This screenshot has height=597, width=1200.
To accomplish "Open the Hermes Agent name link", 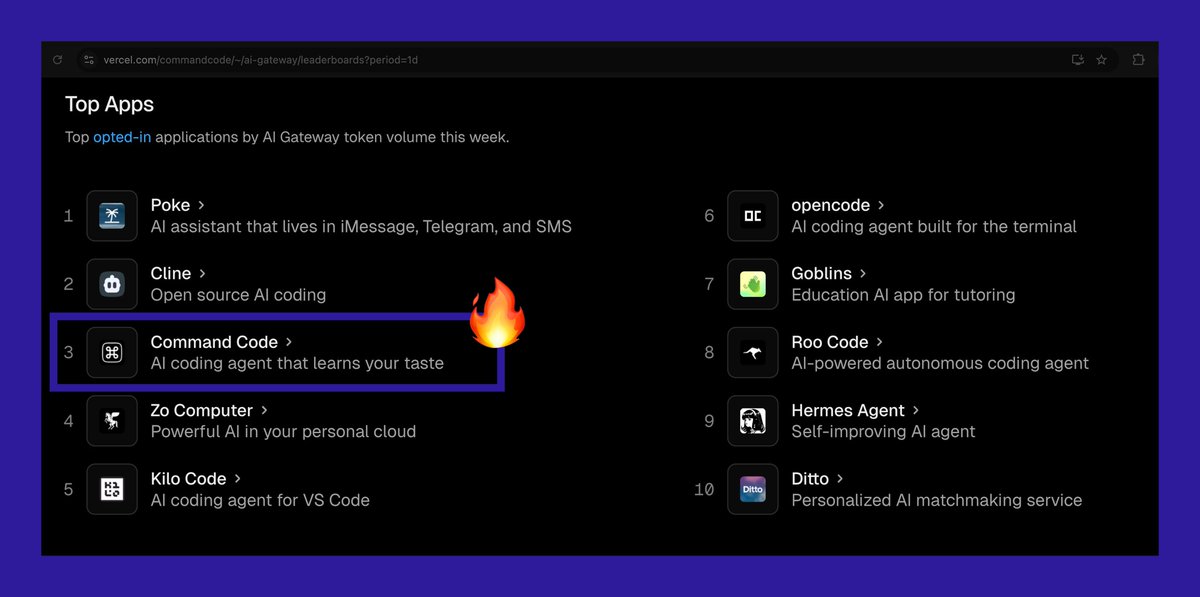I will pos(848,410).
